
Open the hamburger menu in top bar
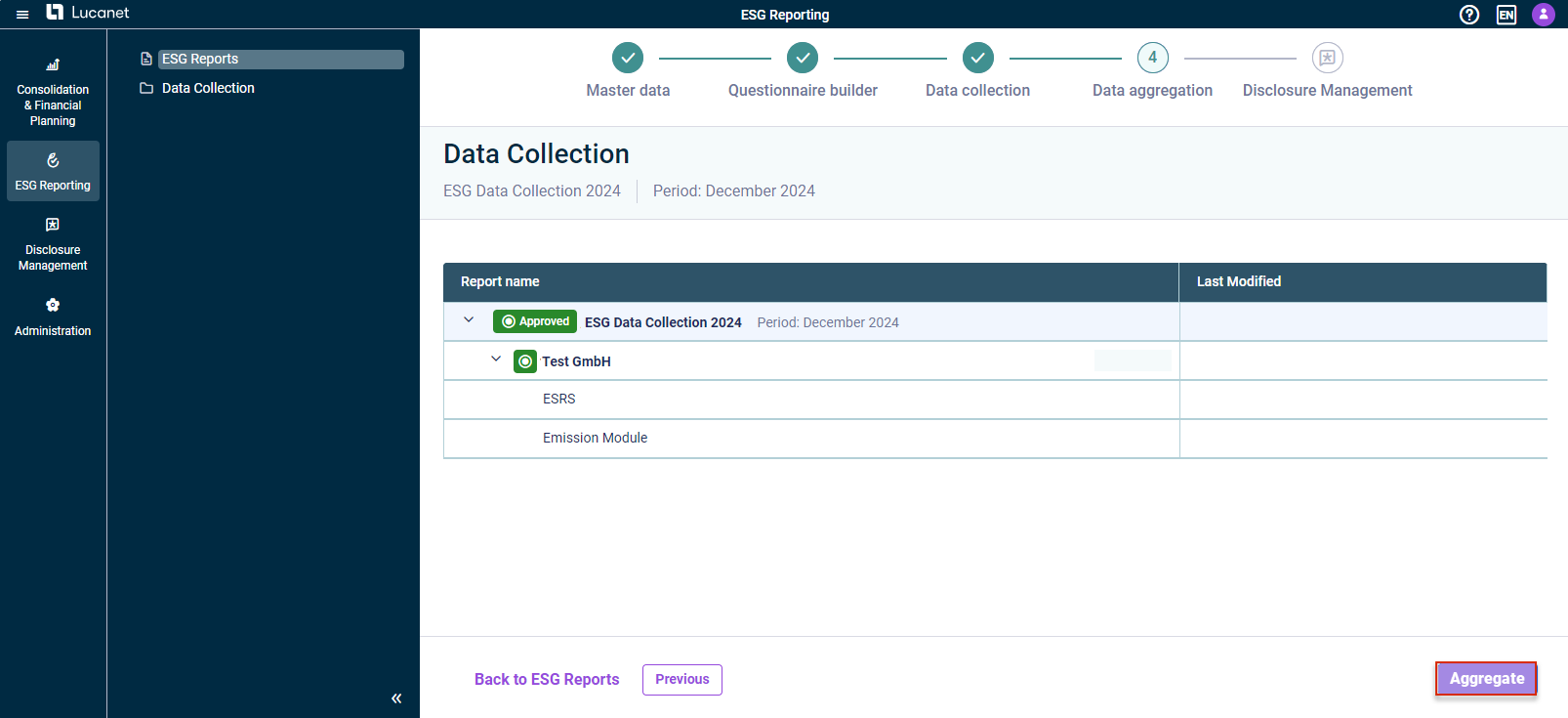tap(22, 15)
